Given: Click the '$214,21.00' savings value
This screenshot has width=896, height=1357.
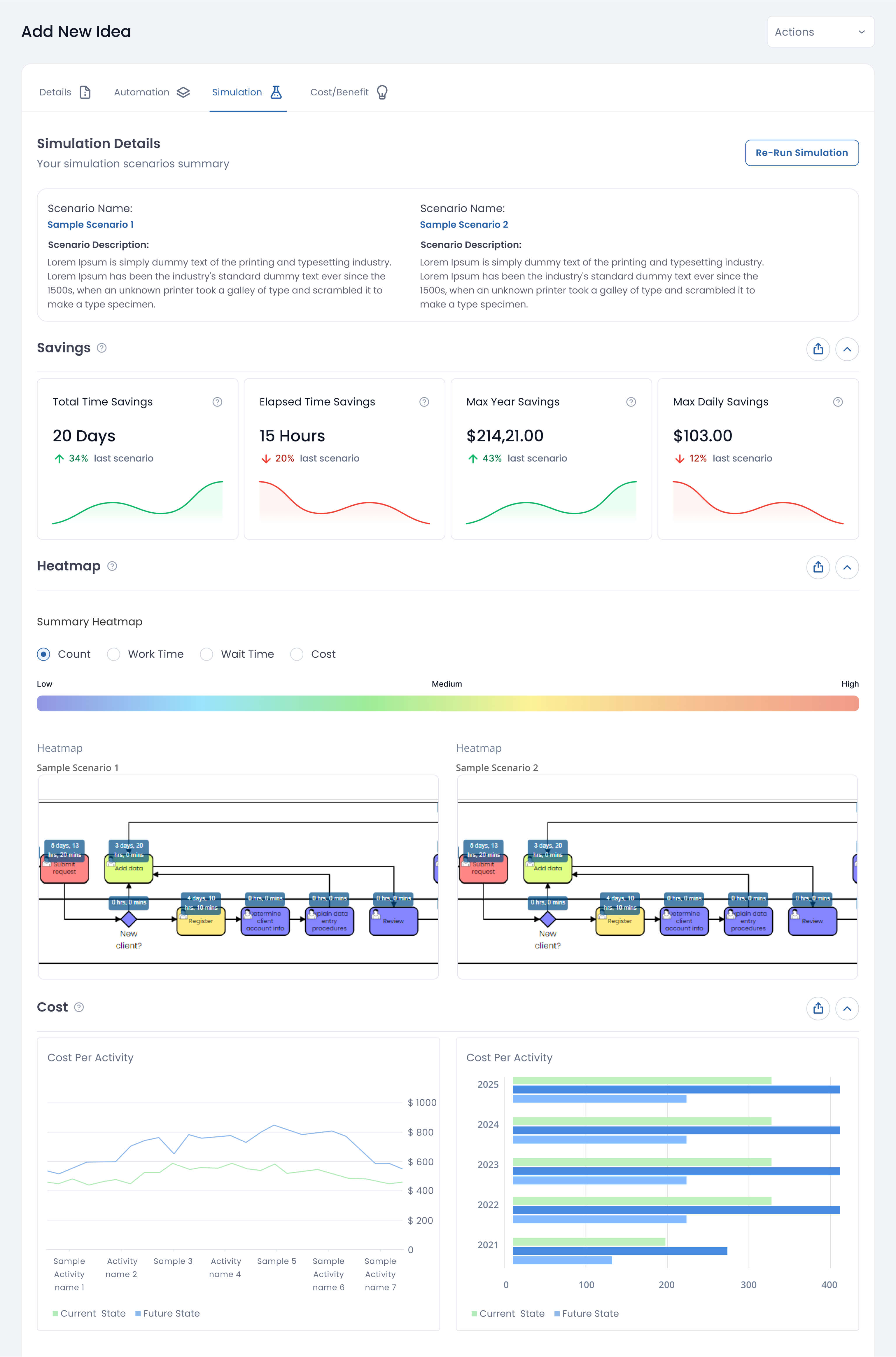Looking at the screenshot, I should (x=505, y=436).
